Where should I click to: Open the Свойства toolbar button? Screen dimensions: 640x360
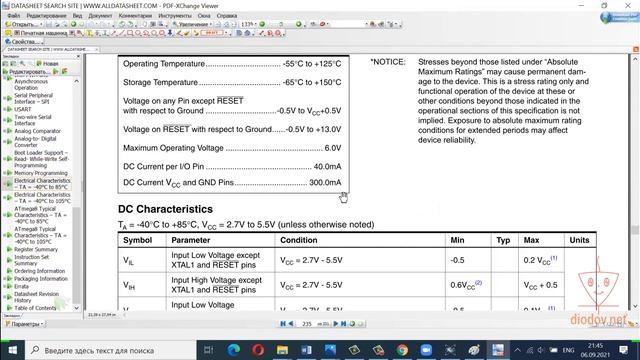(x=23, y=42)
